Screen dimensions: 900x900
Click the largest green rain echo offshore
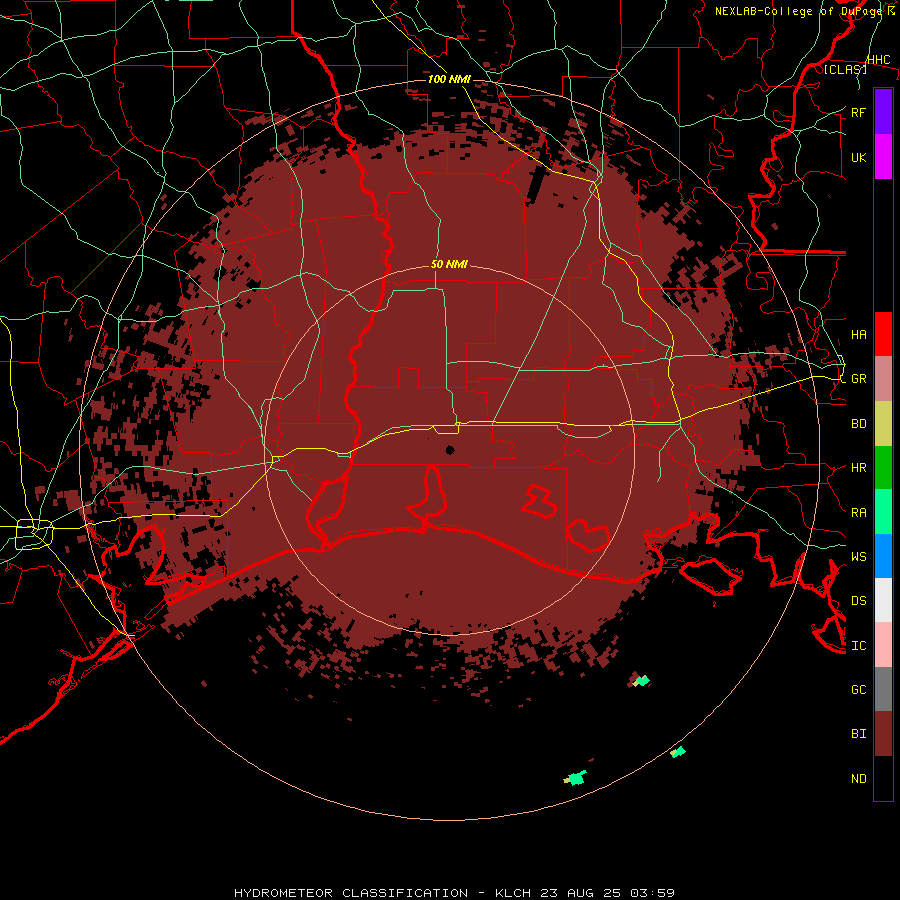575,778
